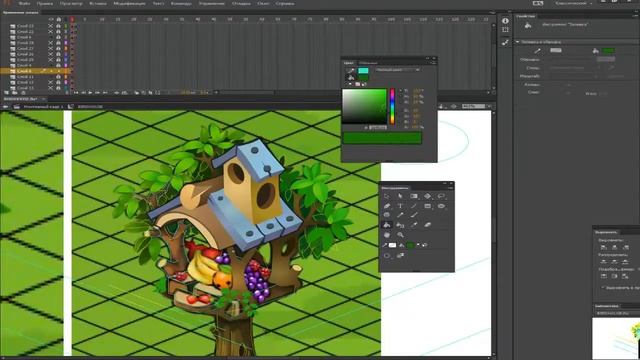
Task: Select the Hand tool
Action: 387,235
